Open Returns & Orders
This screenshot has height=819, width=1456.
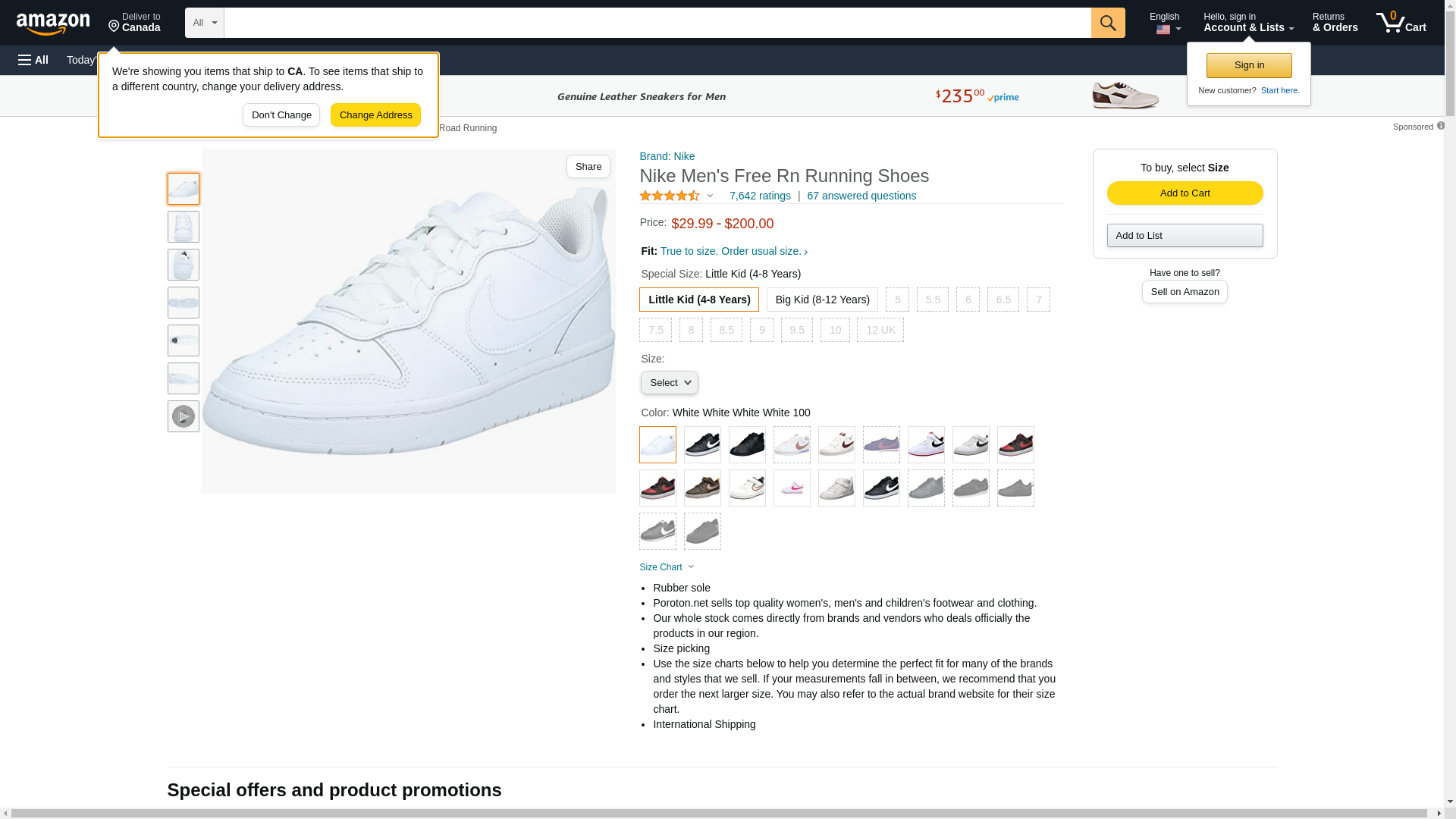tap(1335, 23)
